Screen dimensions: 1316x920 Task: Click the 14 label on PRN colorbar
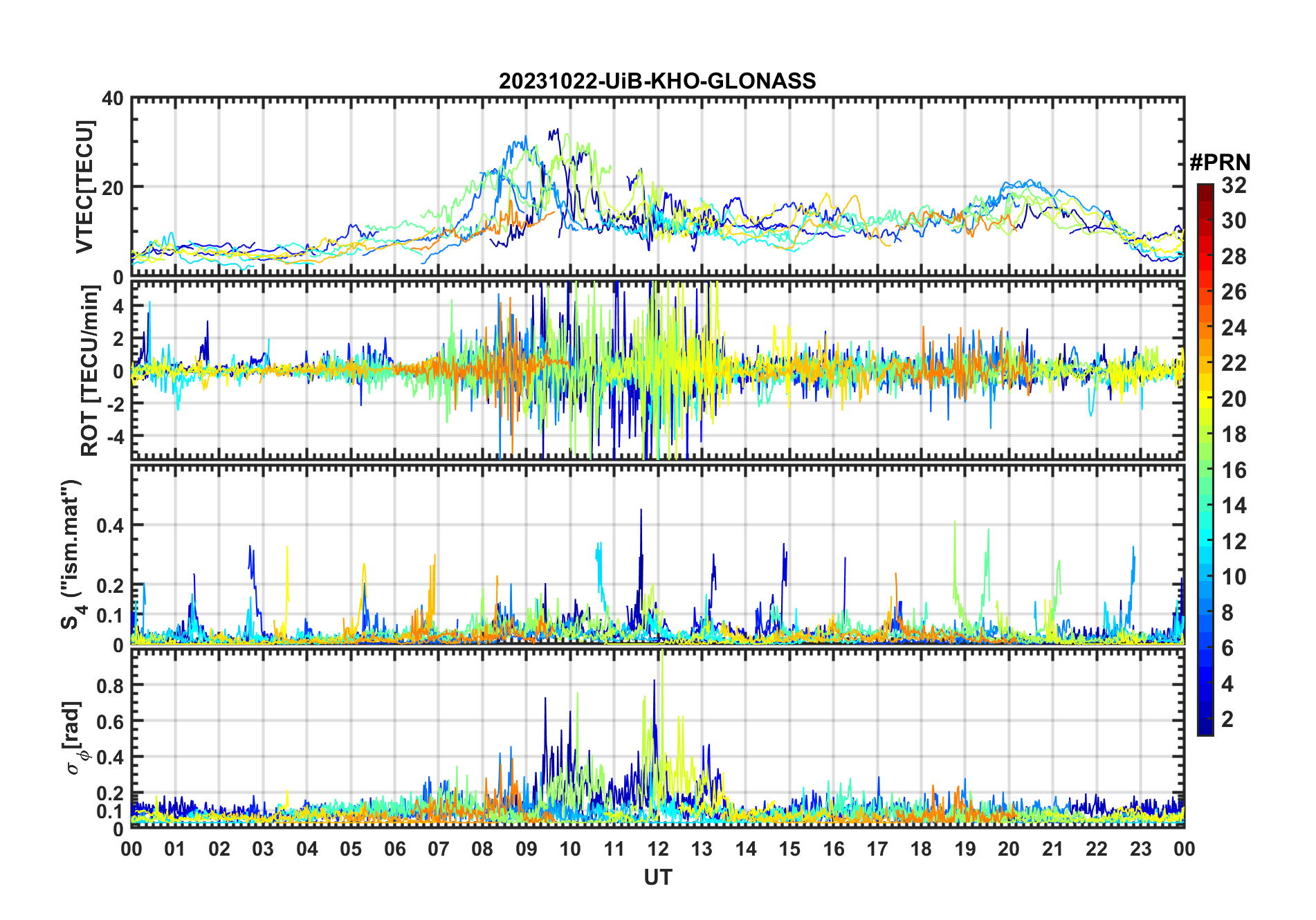(x=1234, y=506)
